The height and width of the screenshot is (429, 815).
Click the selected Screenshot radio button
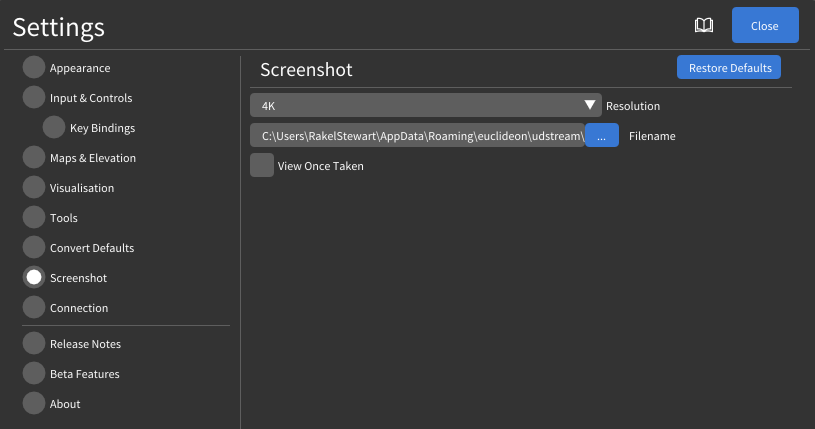tap(34, 278)
